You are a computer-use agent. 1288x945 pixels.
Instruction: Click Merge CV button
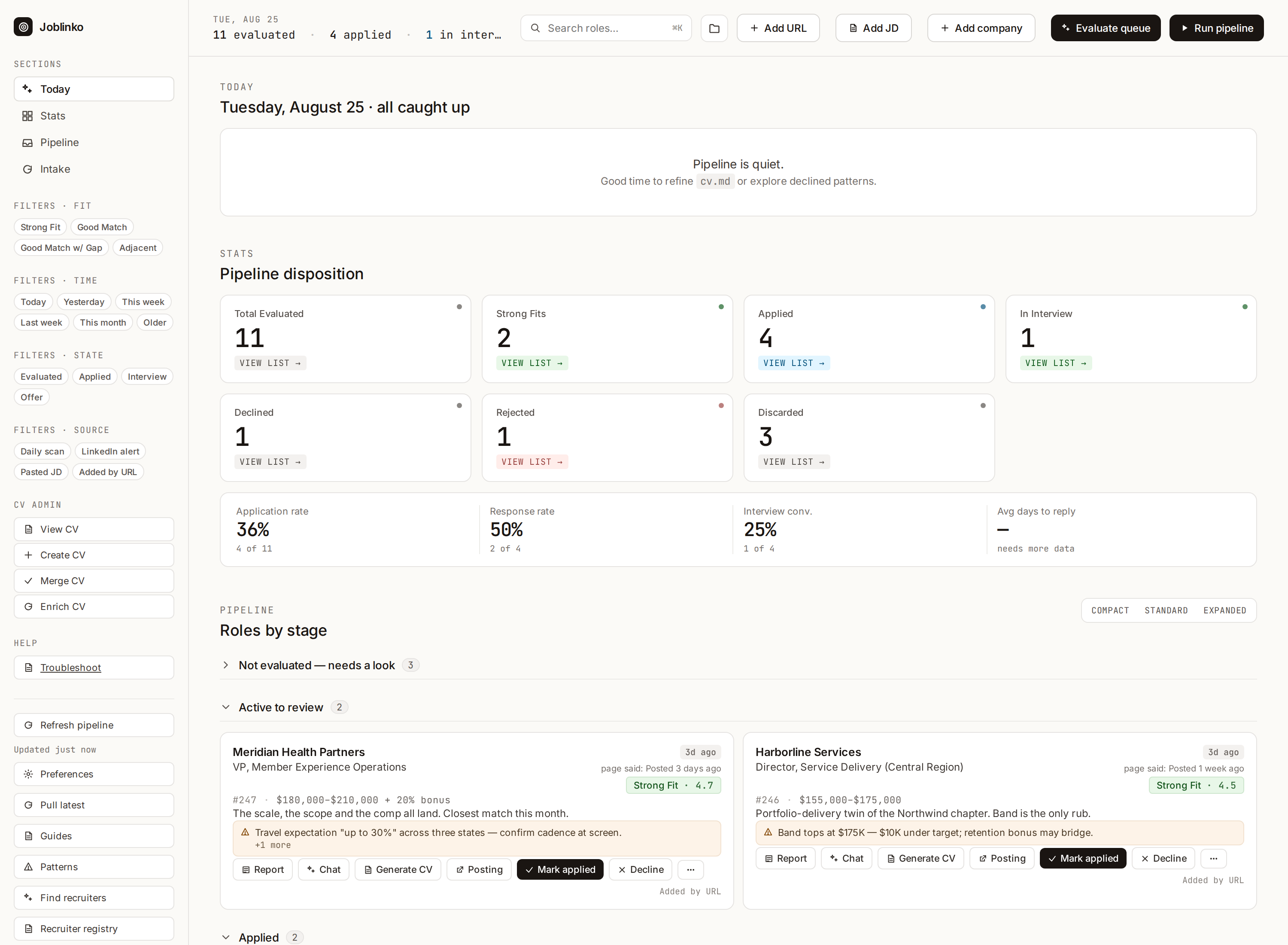[x=94, y=581]
